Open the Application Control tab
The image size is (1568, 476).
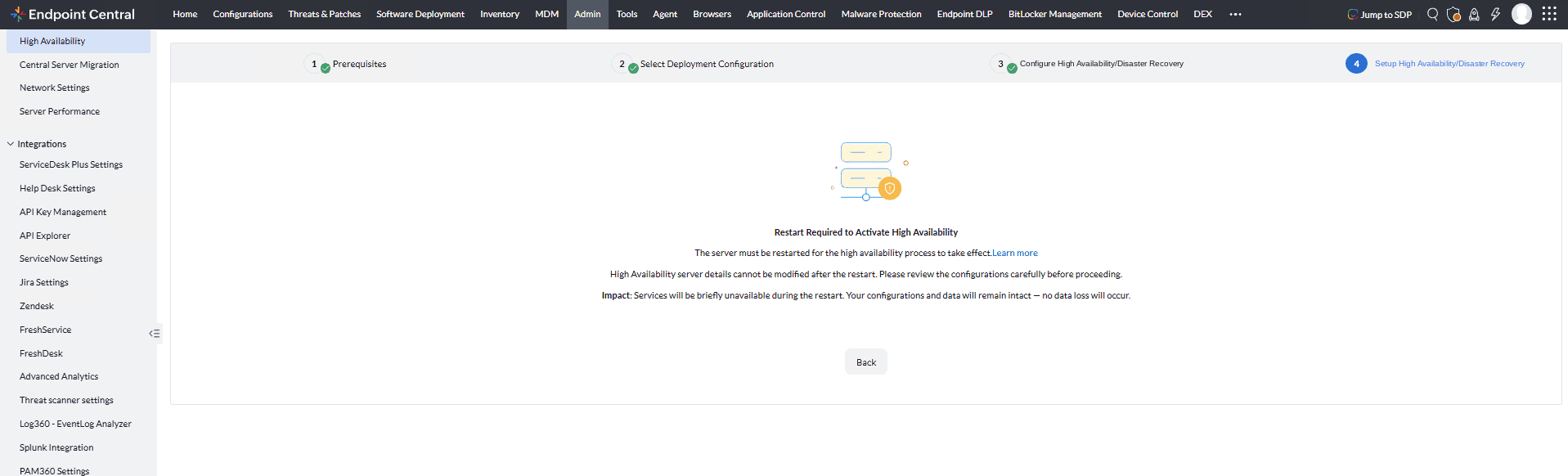click(x=786, y=14)
